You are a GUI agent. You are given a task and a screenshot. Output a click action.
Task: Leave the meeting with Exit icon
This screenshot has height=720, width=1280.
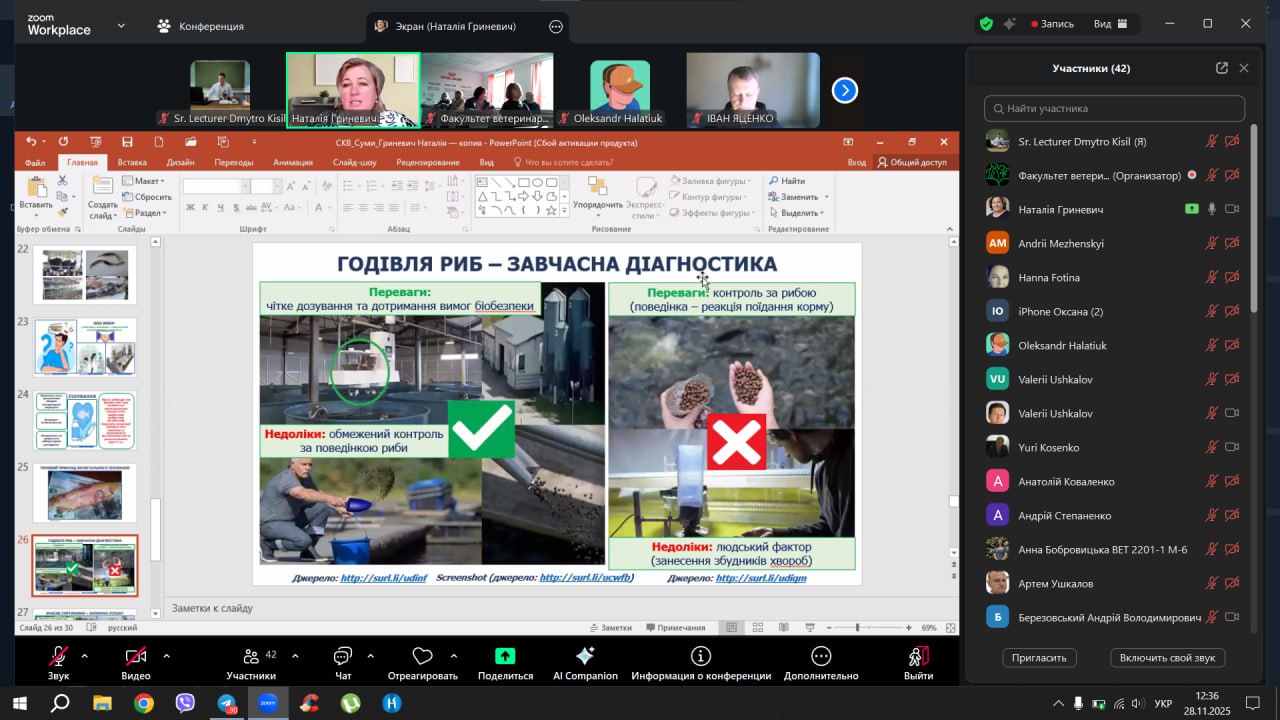tap(918, 656)
